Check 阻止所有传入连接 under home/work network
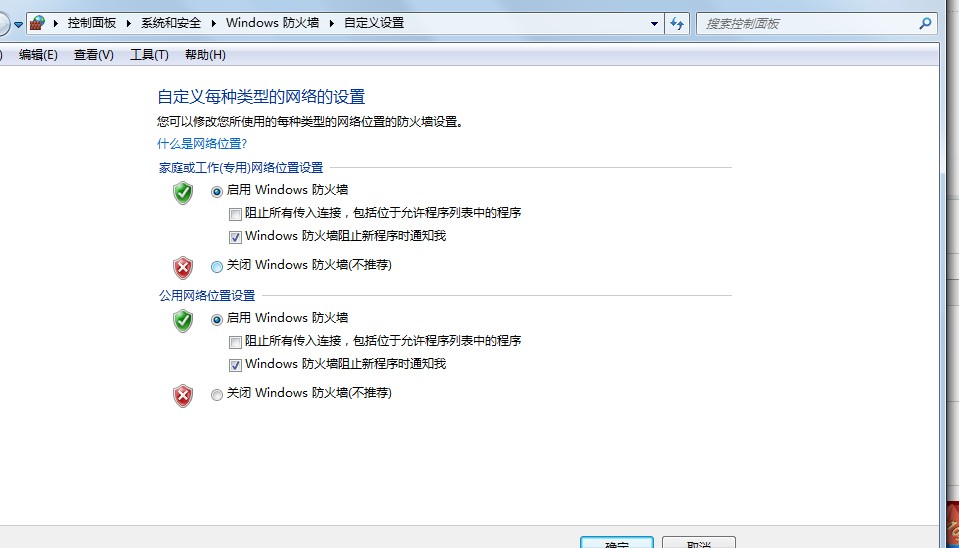 click(235, 215)
